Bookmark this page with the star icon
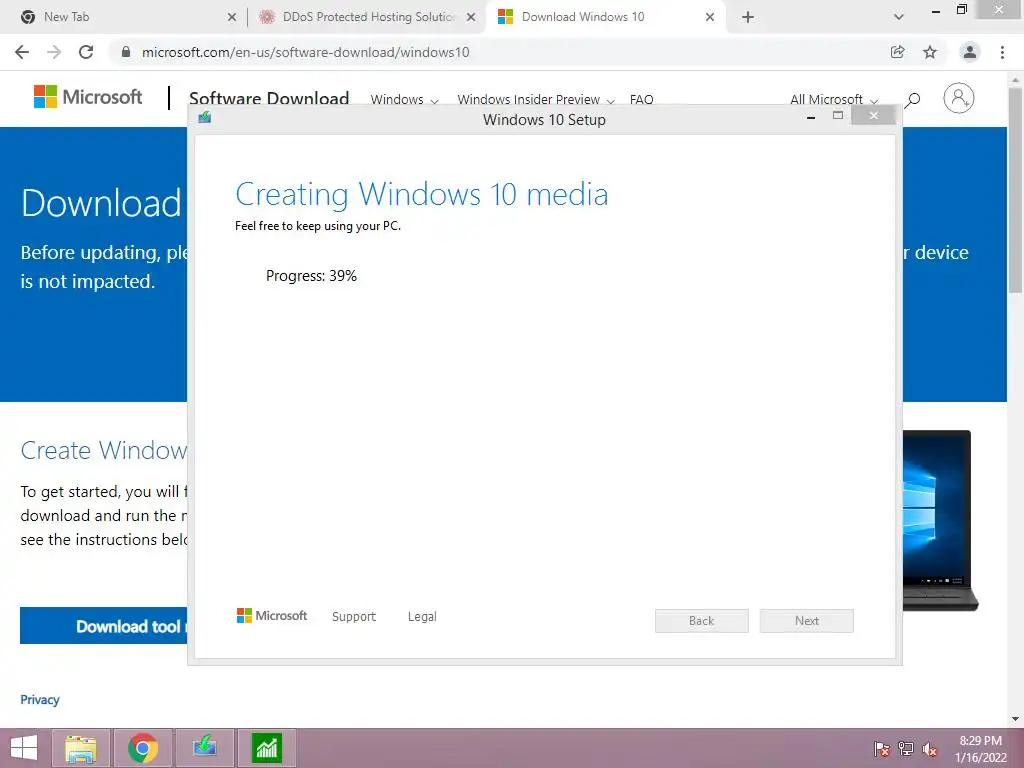The image size is (1024, 768). [x=930, y=52]
